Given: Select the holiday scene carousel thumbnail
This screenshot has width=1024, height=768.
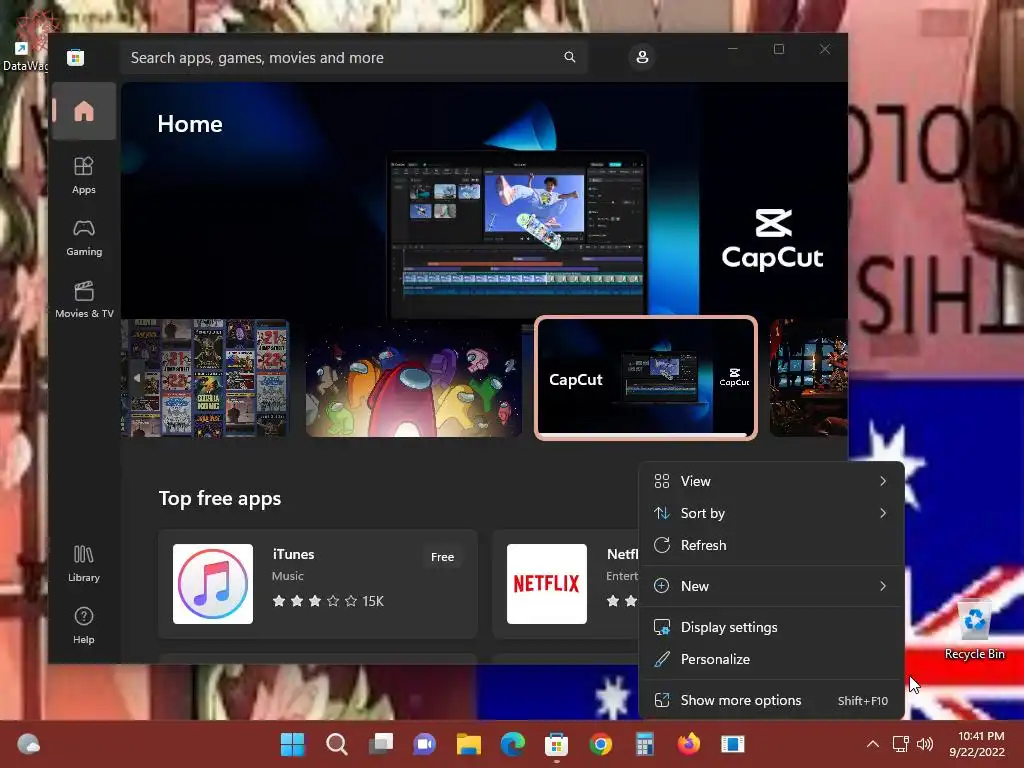Looking at the screenshot, I should click(x=808, y=378).
